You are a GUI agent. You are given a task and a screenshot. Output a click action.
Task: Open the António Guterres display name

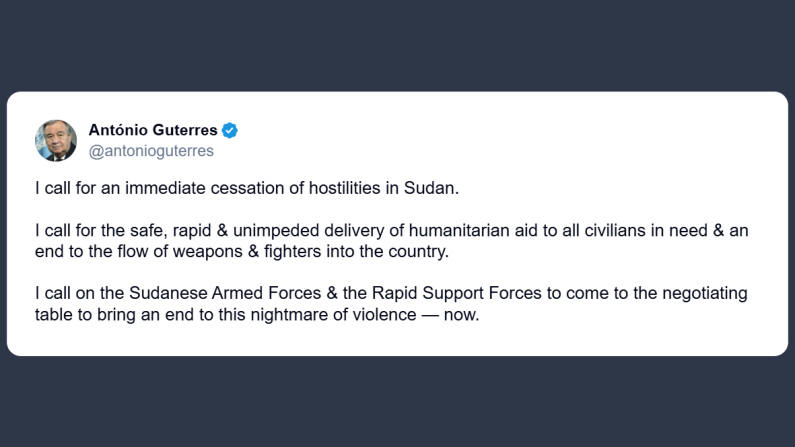pyautogui.click(x=154, y=130)
